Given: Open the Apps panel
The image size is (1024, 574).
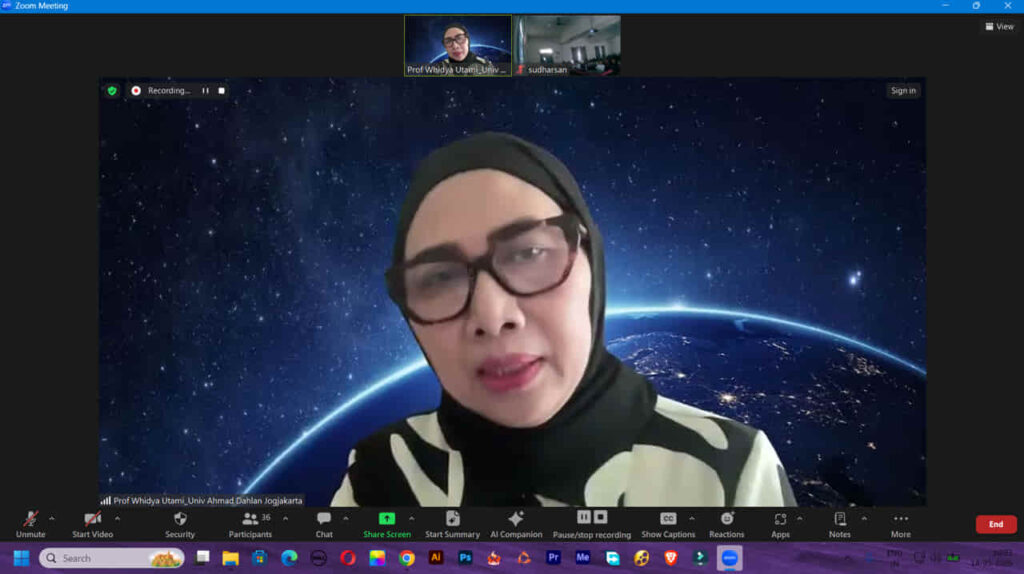Looking at the screenshot, I should tap(780, 524).
